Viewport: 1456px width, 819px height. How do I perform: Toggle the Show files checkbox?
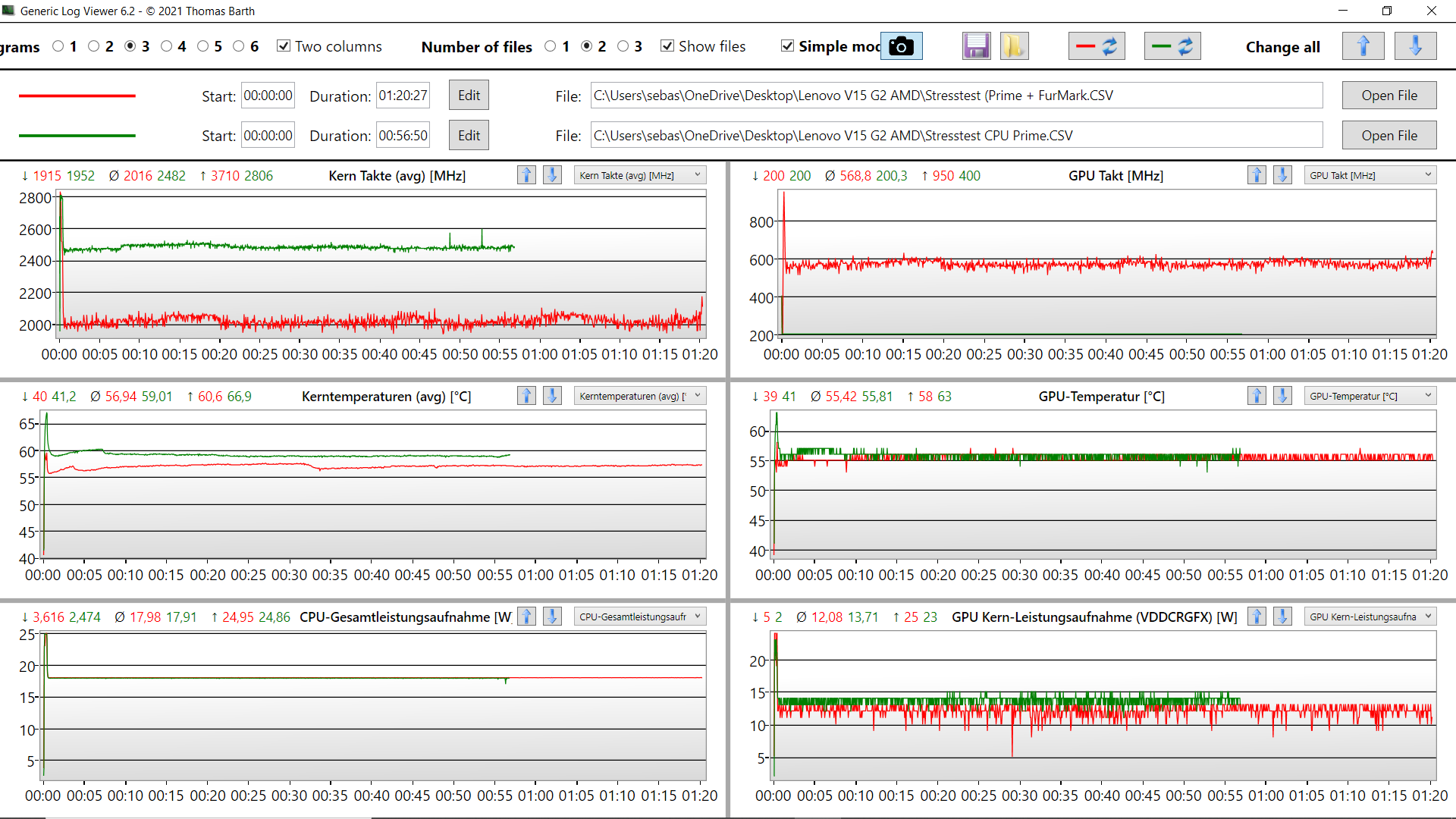tap(667, 46)
